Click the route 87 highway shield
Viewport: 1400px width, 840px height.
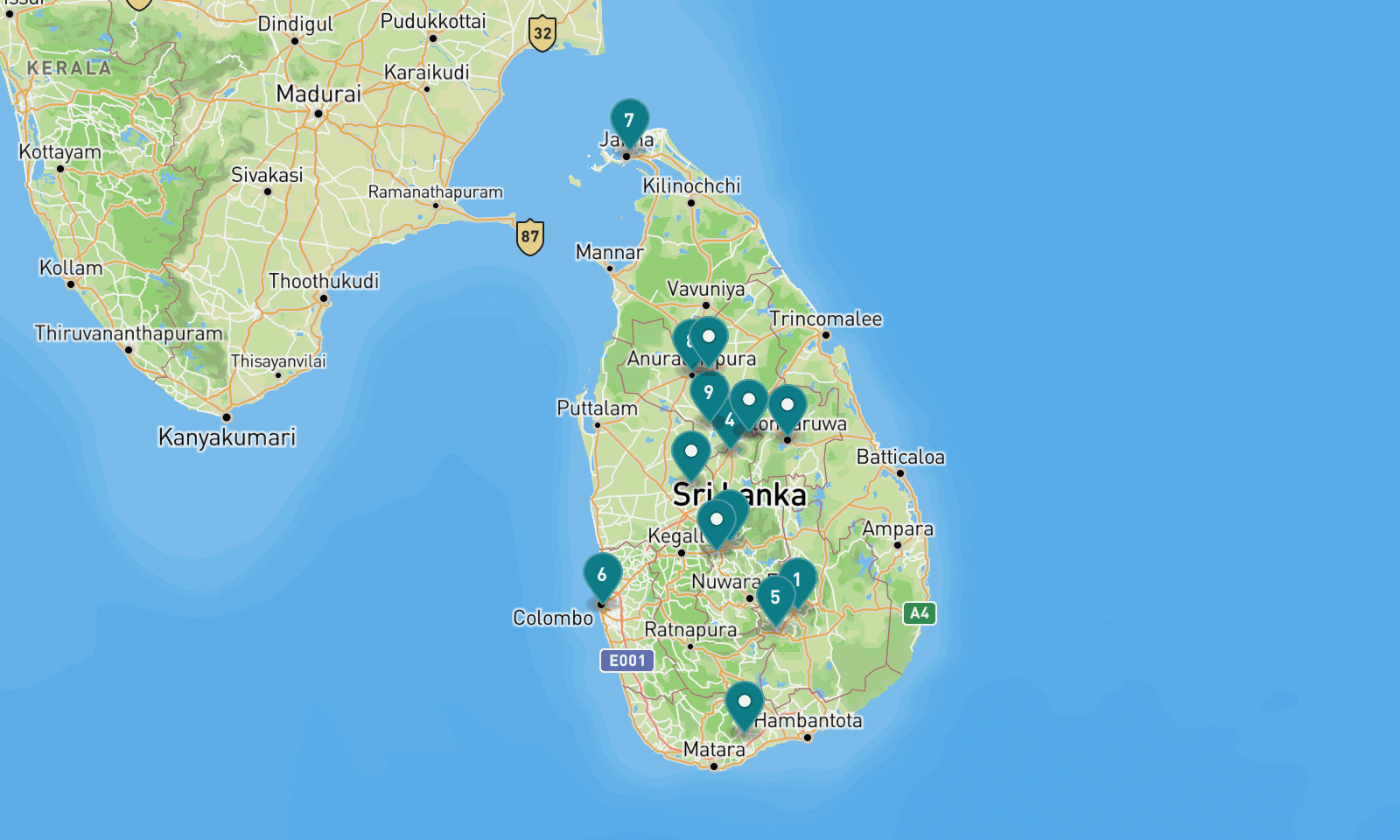530,237
